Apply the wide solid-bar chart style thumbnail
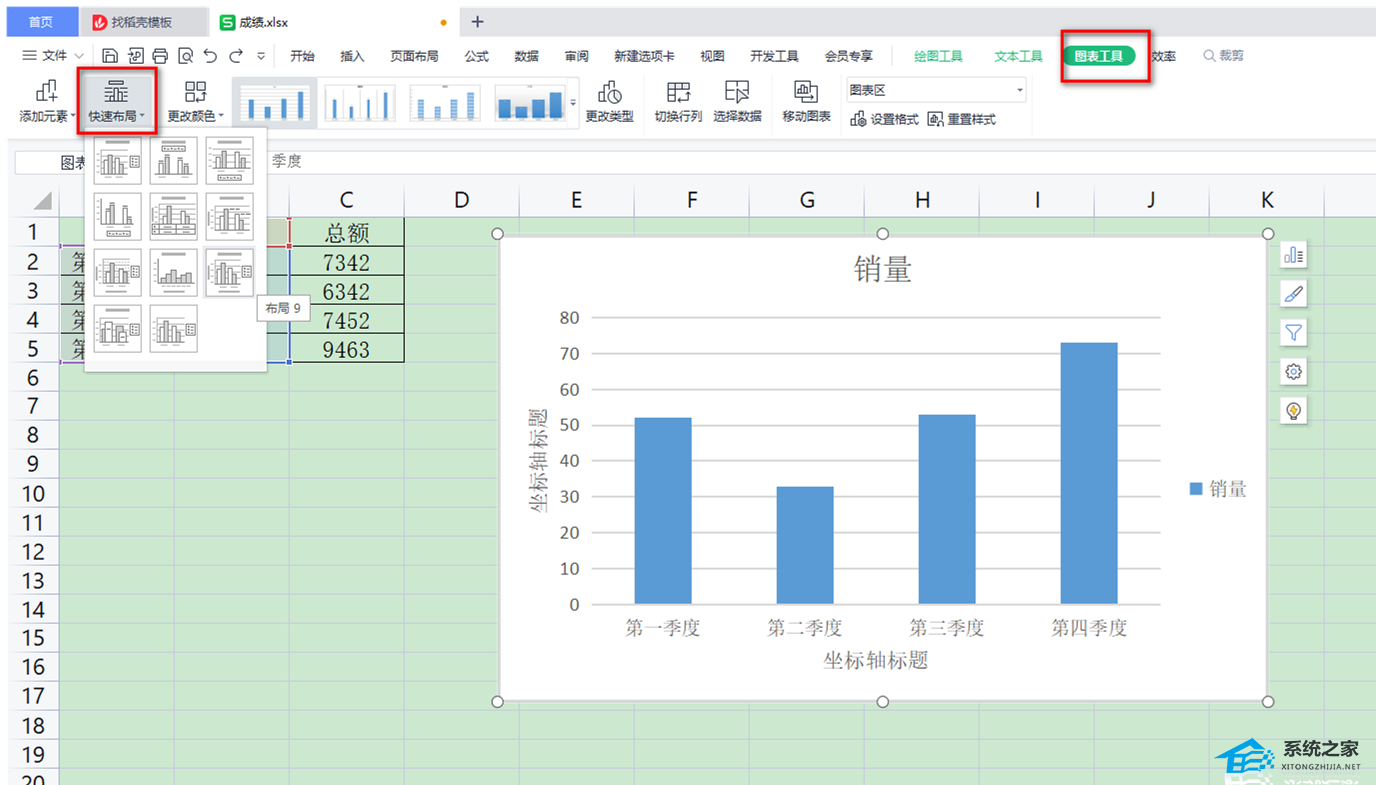This screenshot has width=1376, height=785. [x=529, y=103]
